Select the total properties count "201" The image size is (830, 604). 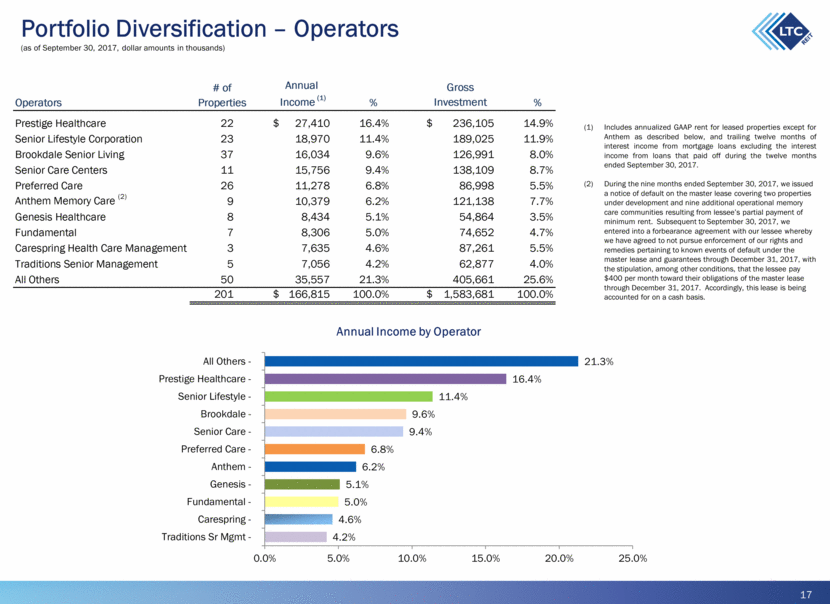(224, 294)
